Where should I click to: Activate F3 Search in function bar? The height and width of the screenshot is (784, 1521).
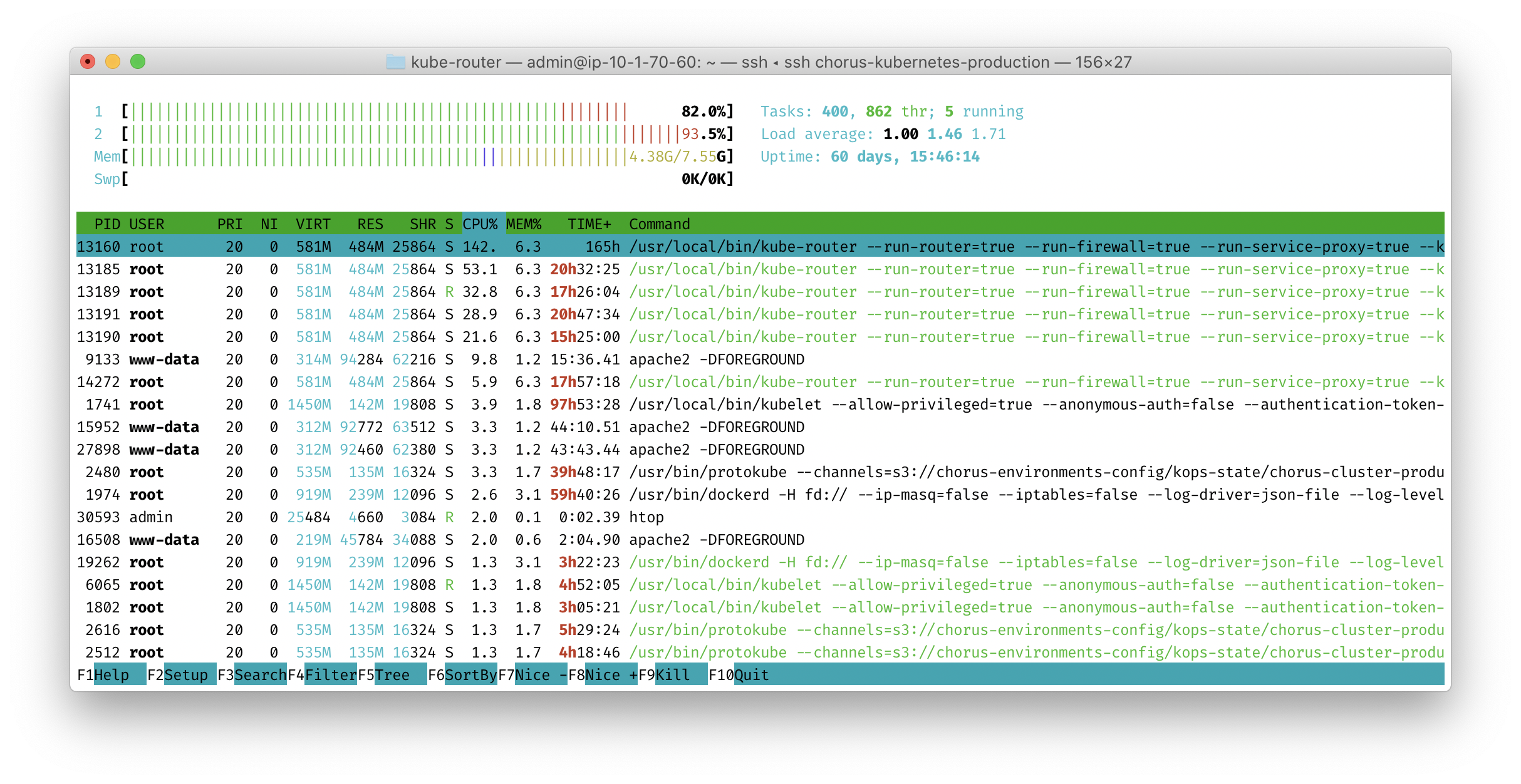pyautogui.click(x=259, y=675)
